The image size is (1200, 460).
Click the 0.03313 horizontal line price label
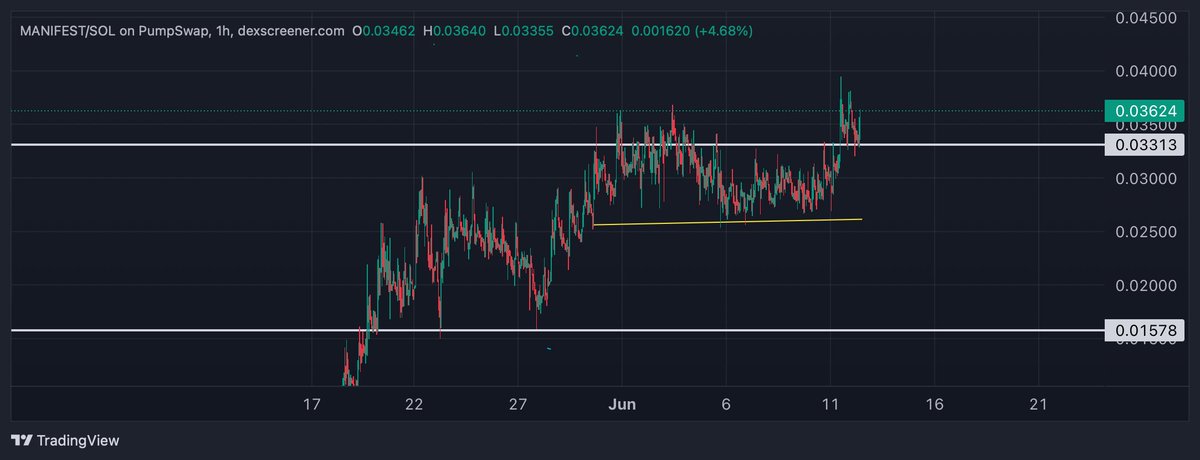pyautogui.click(x=1144, y=145)
